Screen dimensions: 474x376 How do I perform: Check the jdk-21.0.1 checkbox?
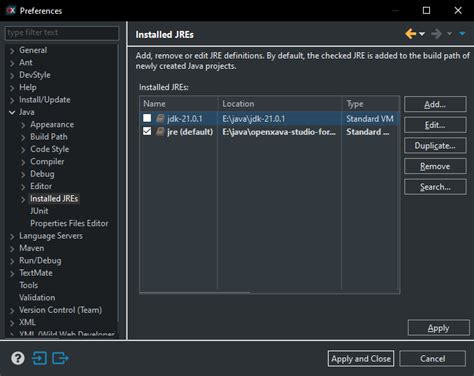(147, 118)
